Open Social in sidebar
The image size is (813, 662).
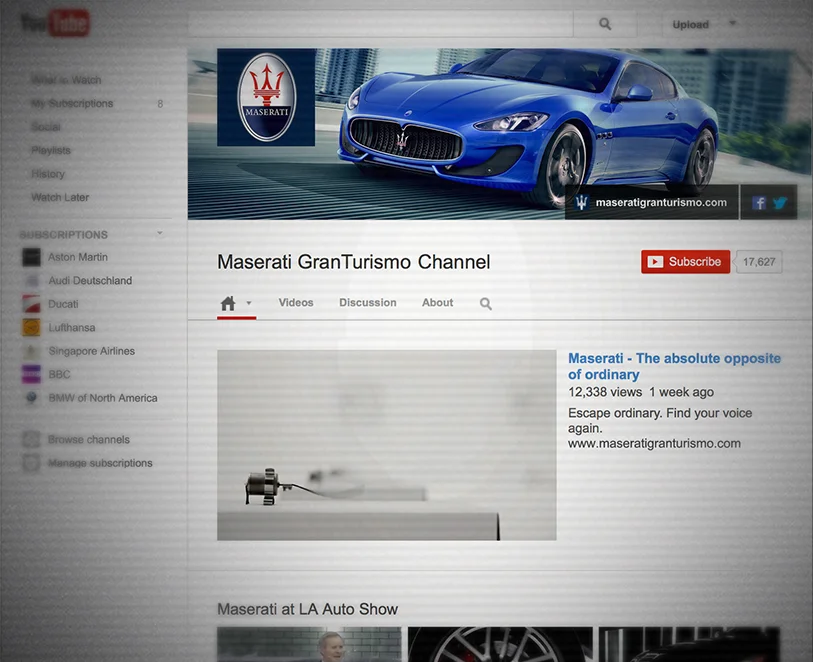[46, 126]
